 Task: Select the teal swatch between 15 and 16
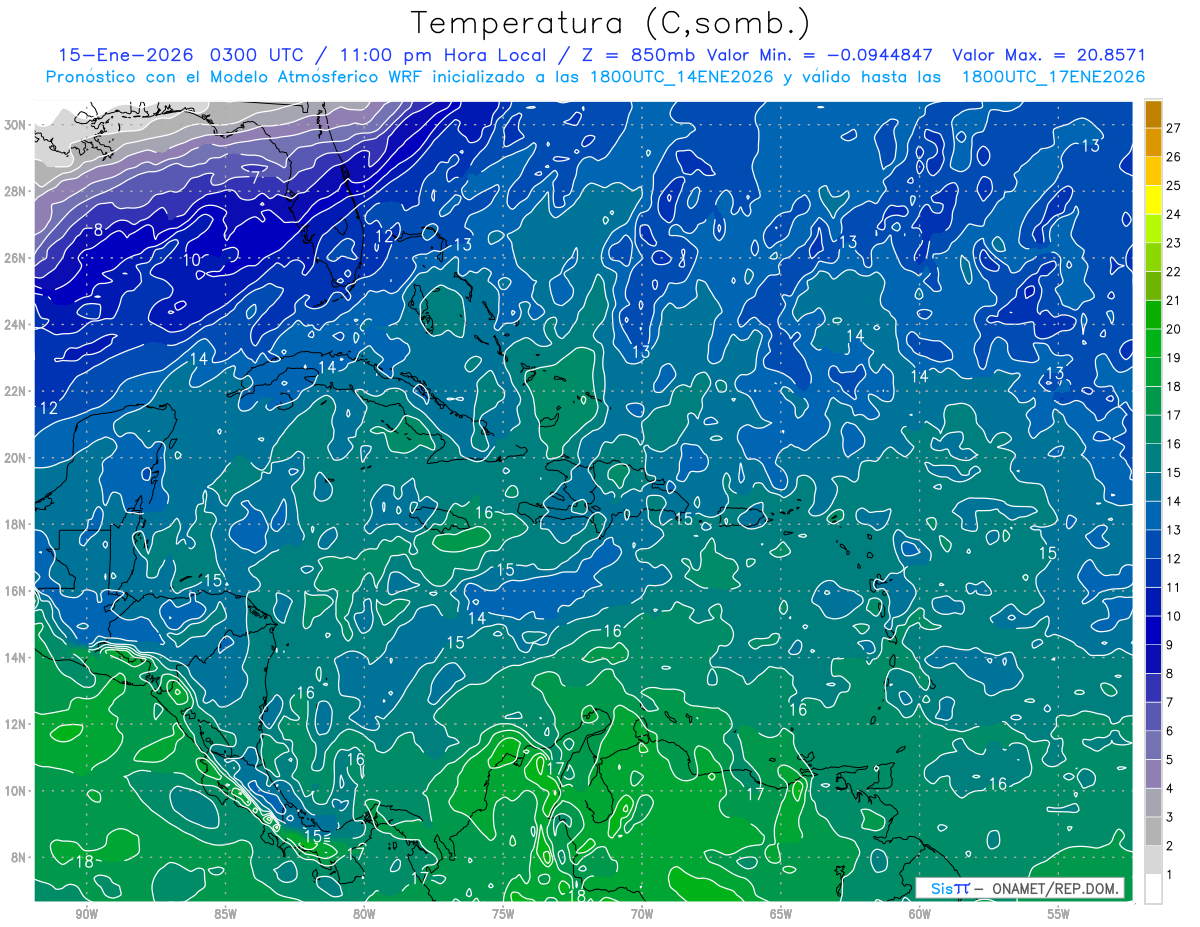pos(1153,459)
